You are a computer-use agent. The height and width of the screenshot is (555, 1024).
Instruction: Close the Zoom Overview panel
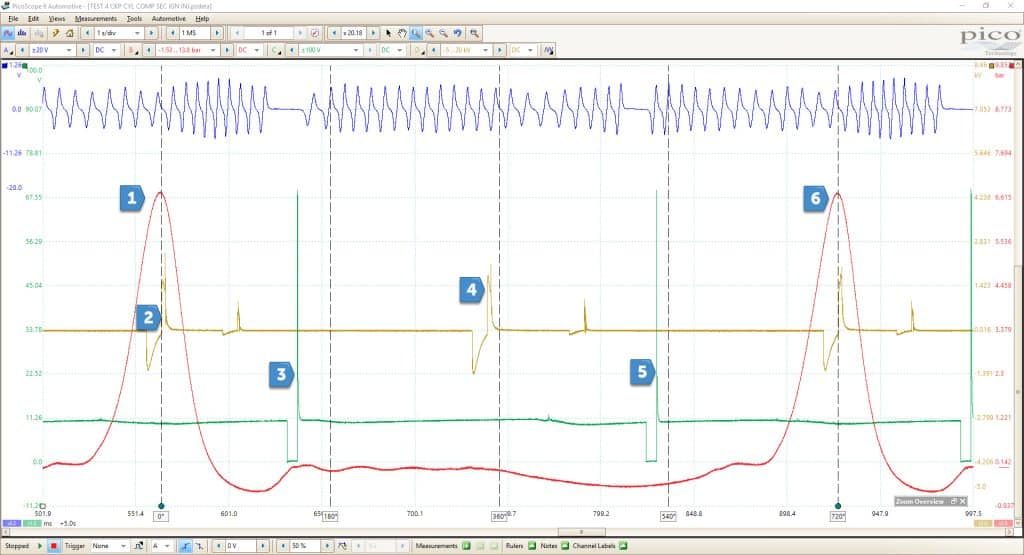click(x=963, y=501)
